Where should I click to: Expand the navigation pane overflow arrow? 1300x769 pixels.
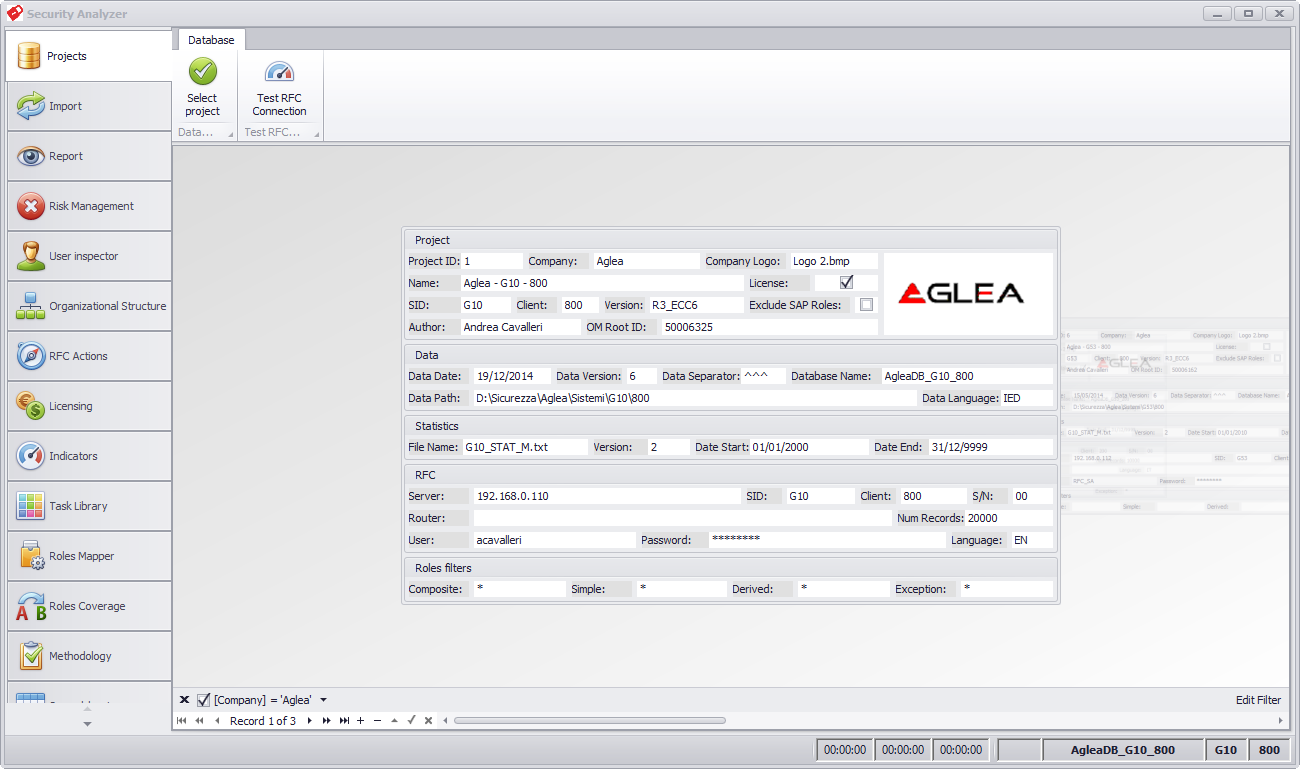87,723
